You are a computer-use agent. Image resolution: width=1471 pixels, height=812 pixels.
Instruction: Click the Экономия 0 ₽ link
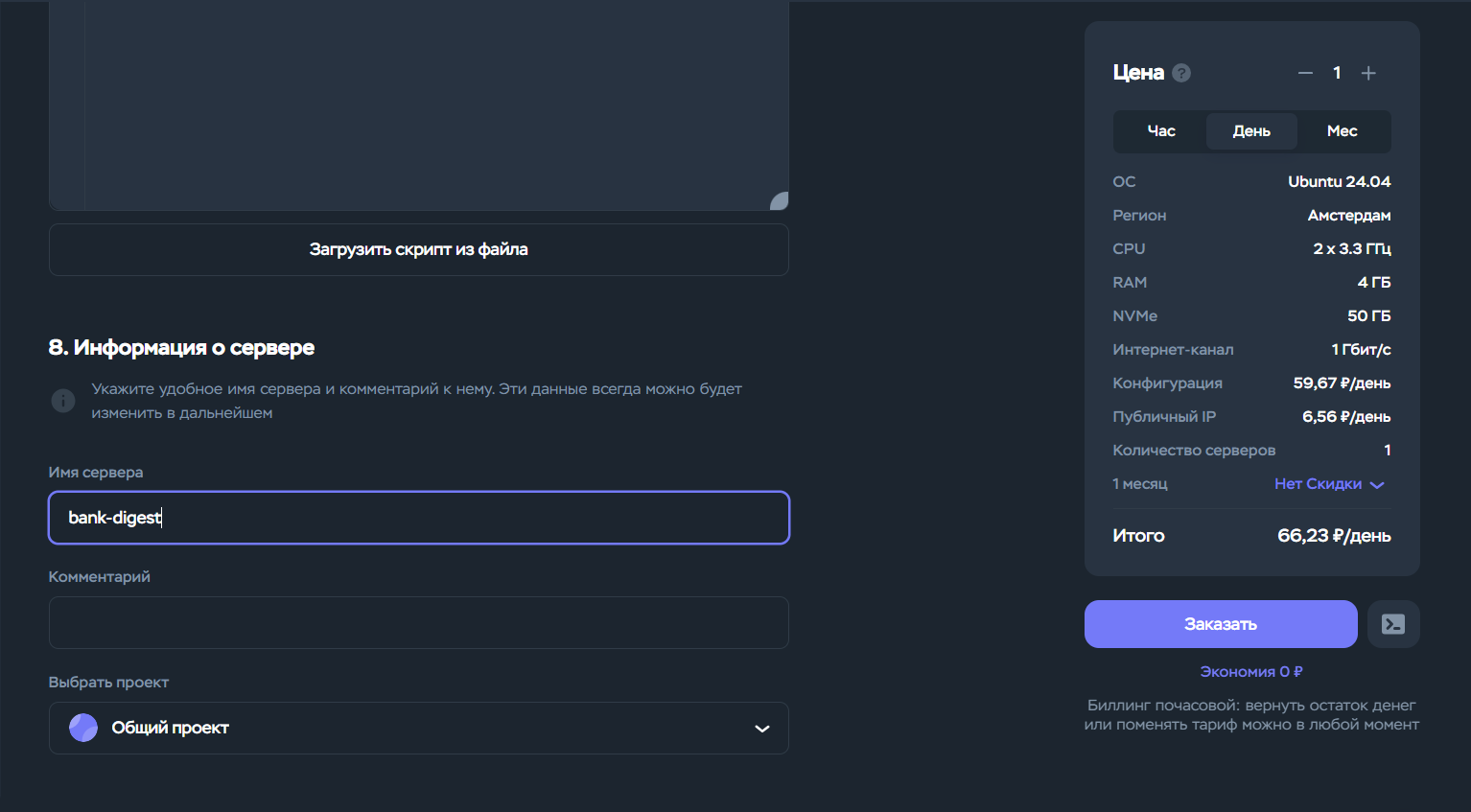pos(1251,672)
